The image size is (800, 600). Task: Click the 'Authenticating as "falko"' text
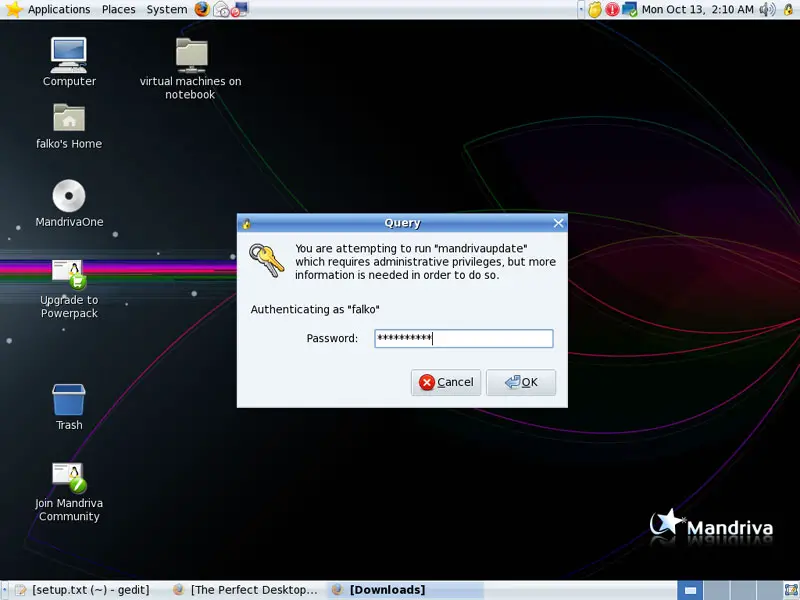(315, 309)
